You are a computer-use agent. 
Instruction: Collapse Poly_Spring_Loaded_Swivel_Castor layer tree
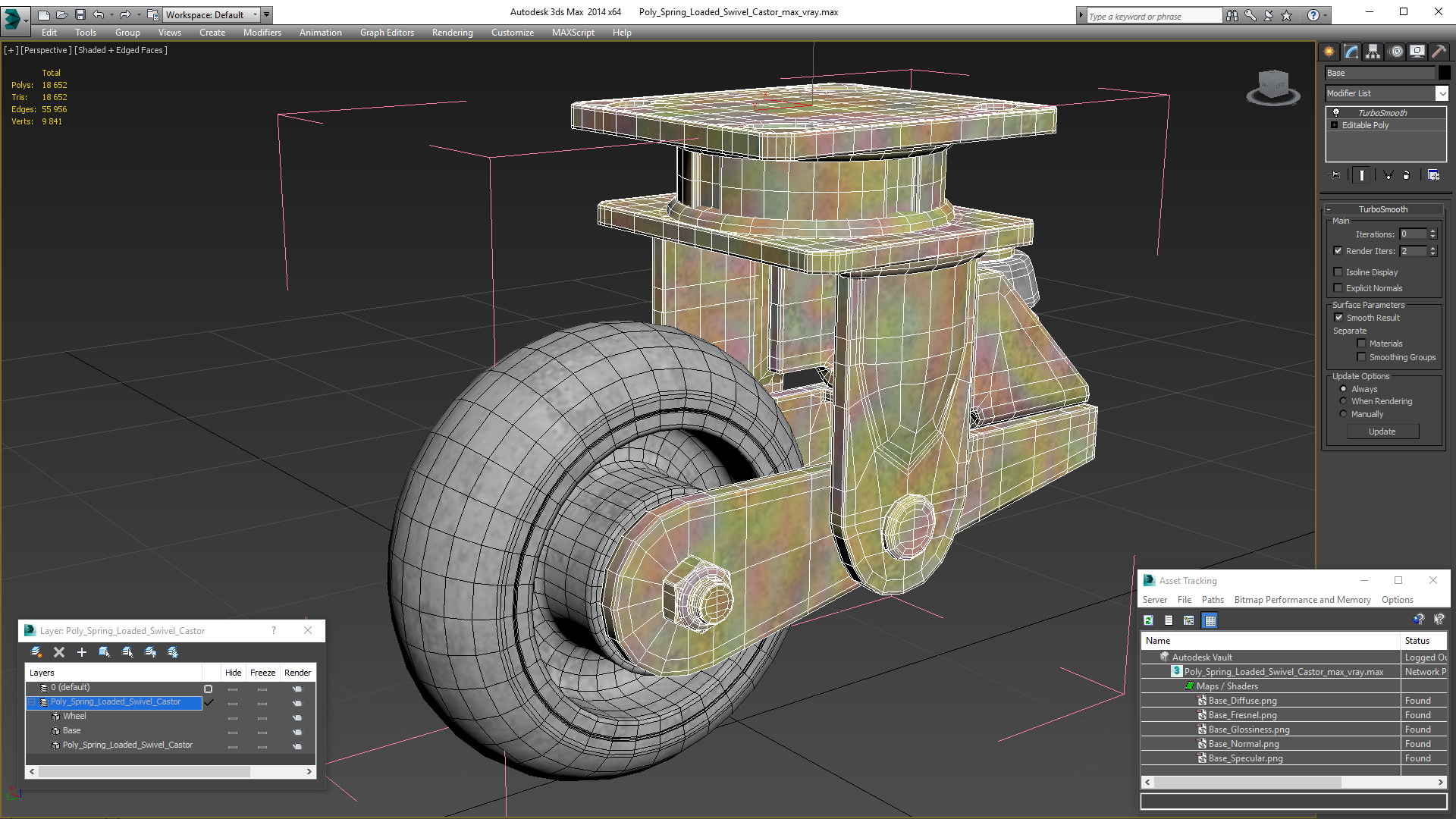coord(32,703)
